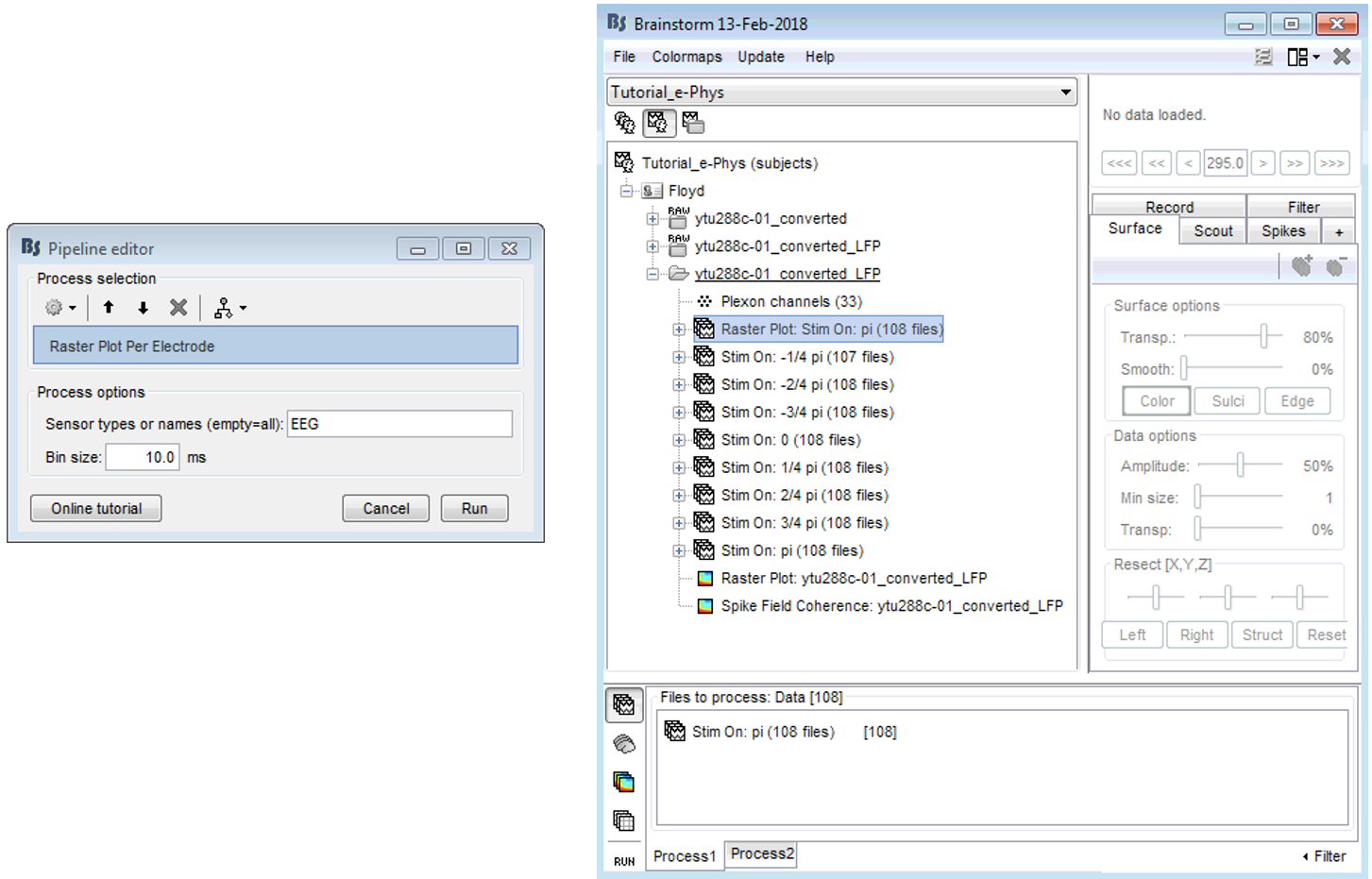This screenshot has height=879, width=1372.
Task: Collapse the Floyd subject node
Action: 626,191
